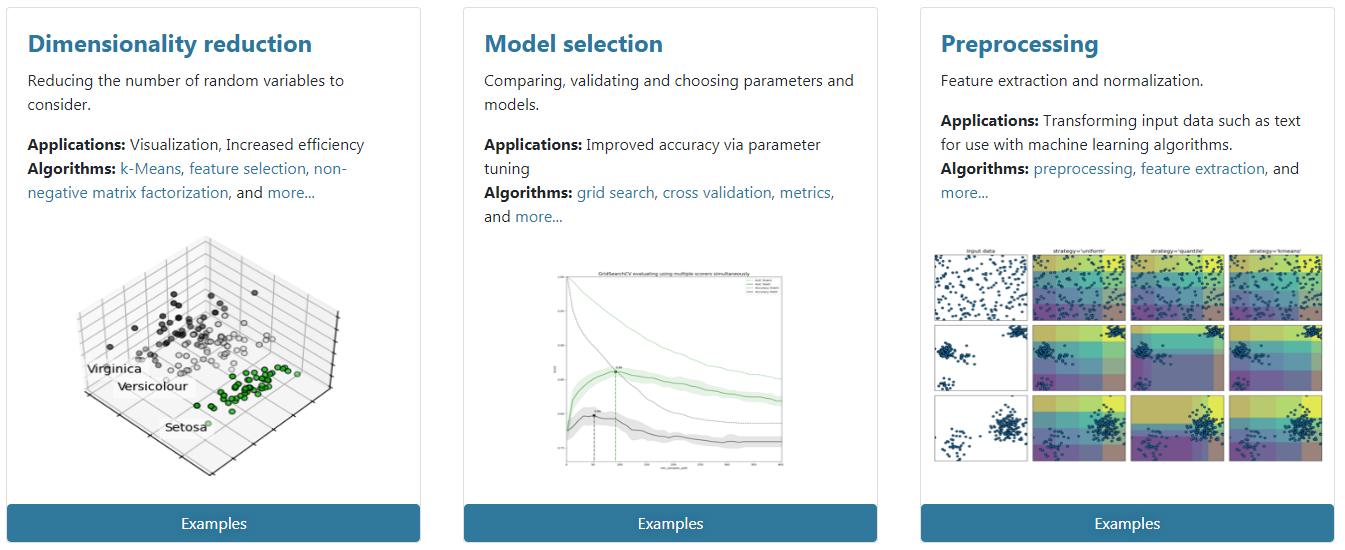Click more... under Preprocessing algorithms

pyautogui.click(x=965, y=193)
